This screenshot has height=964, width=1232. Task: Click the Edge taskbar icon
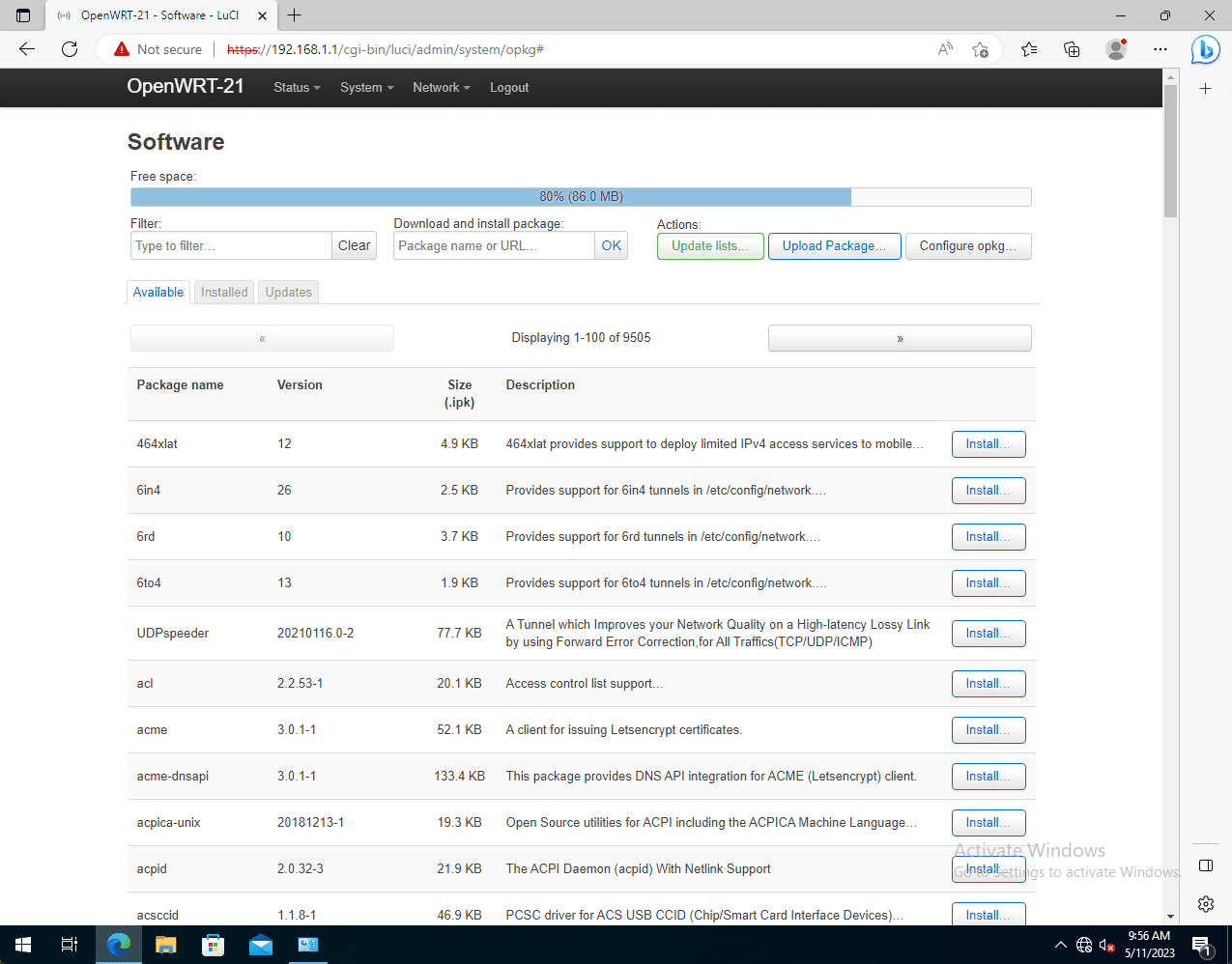click(x=119, y=945)
